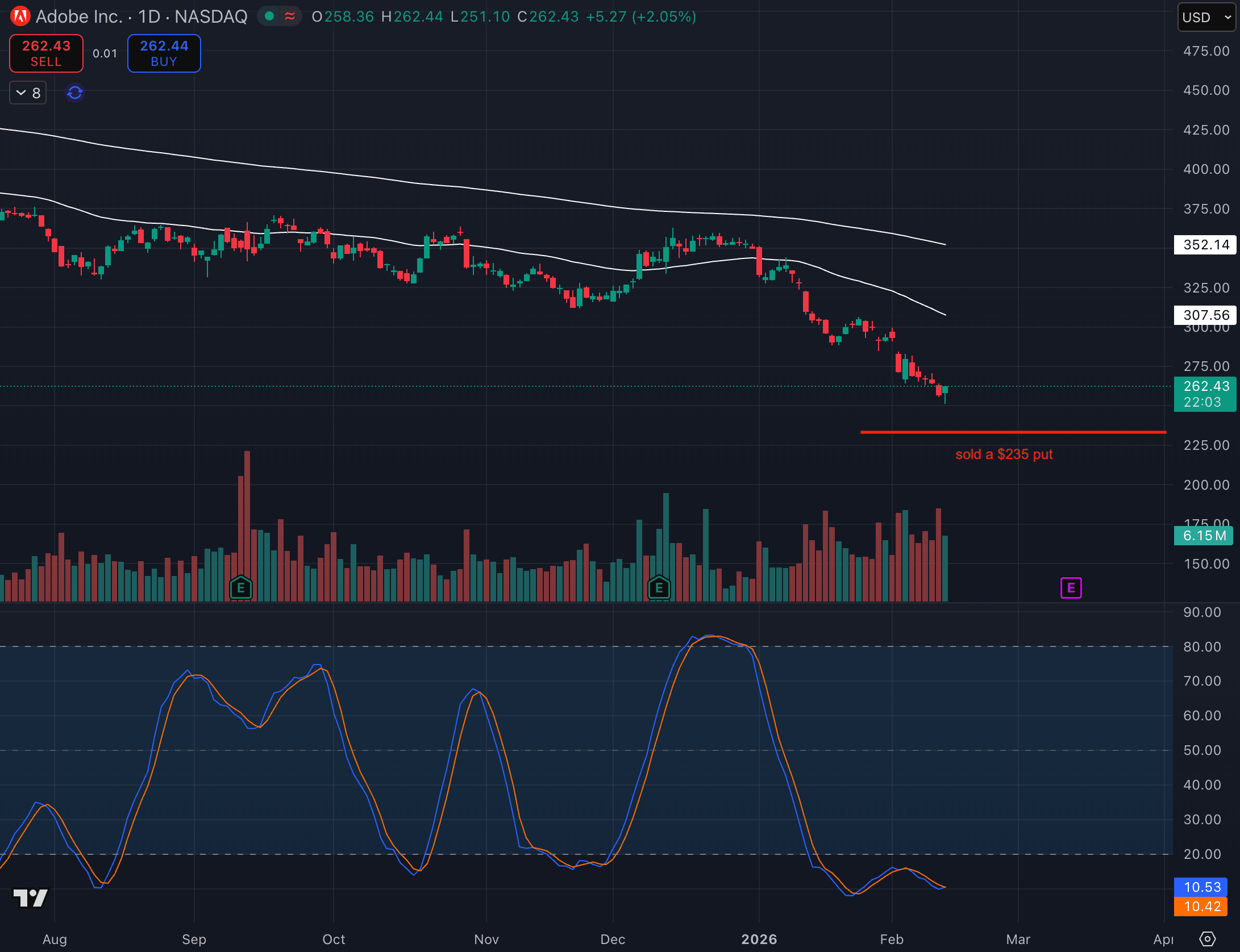Viewport: 1240px width, 952px height.
Task: Expand the collapsed indicator legend showing 8
Action: [28, 93]
